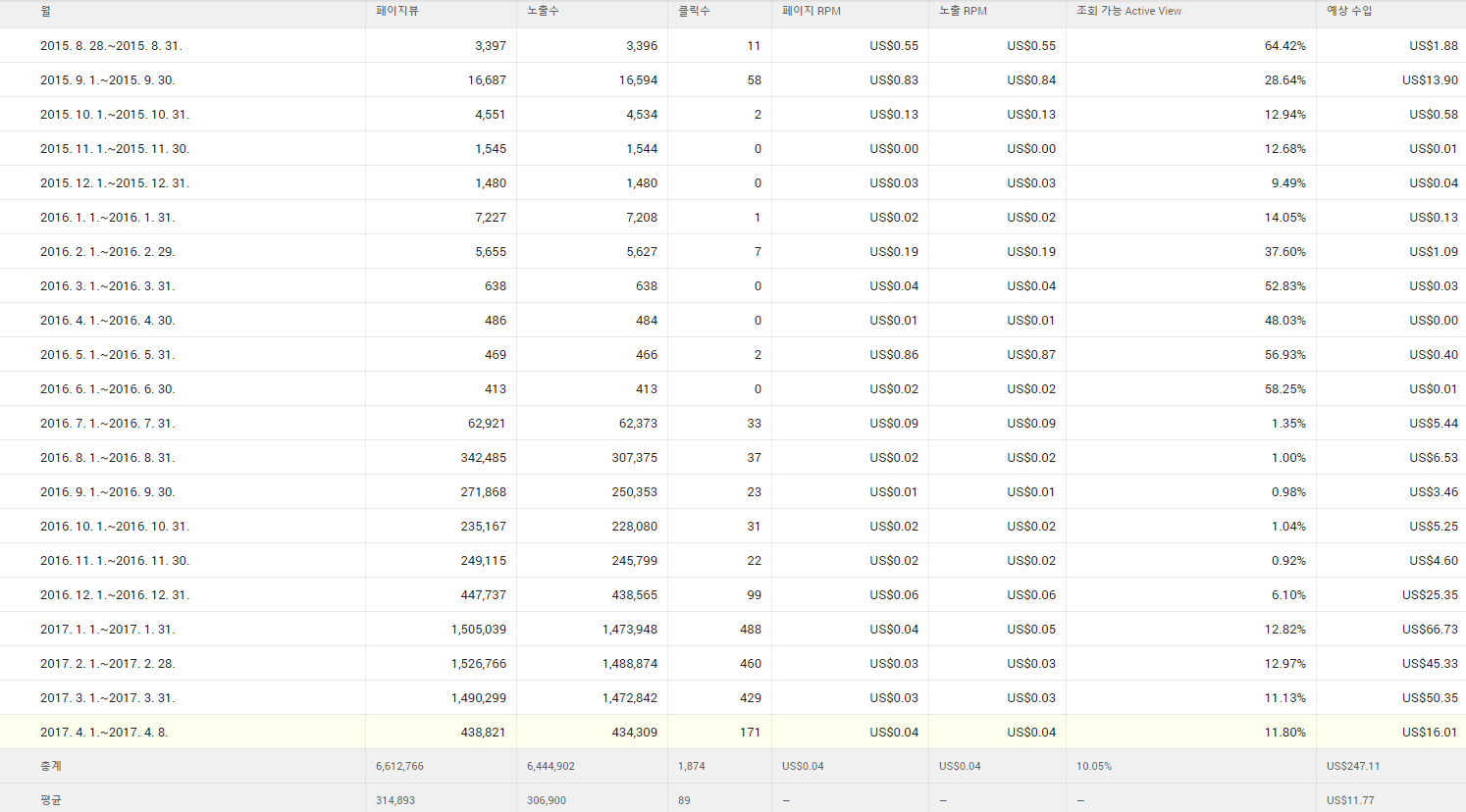This screenshot has height=812, width=1466.
Task: Click the 총계 totals row label
Action: click(51, 766)
